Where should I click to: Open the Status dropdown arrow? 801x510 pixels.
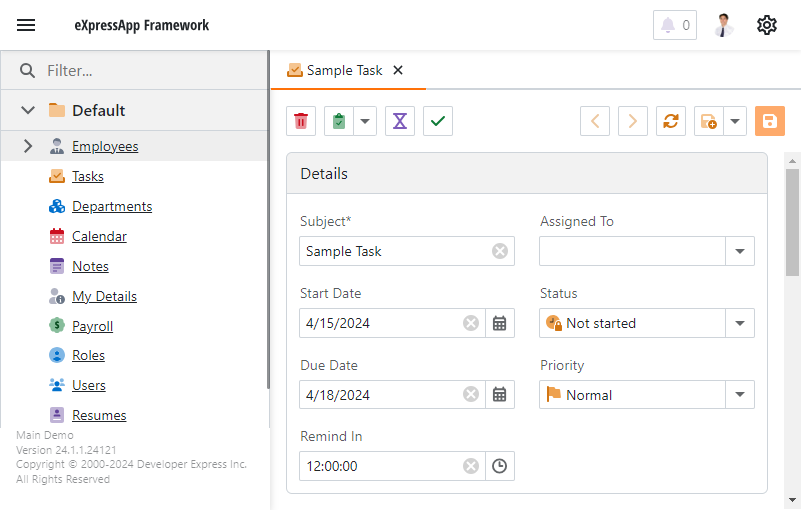740,323
